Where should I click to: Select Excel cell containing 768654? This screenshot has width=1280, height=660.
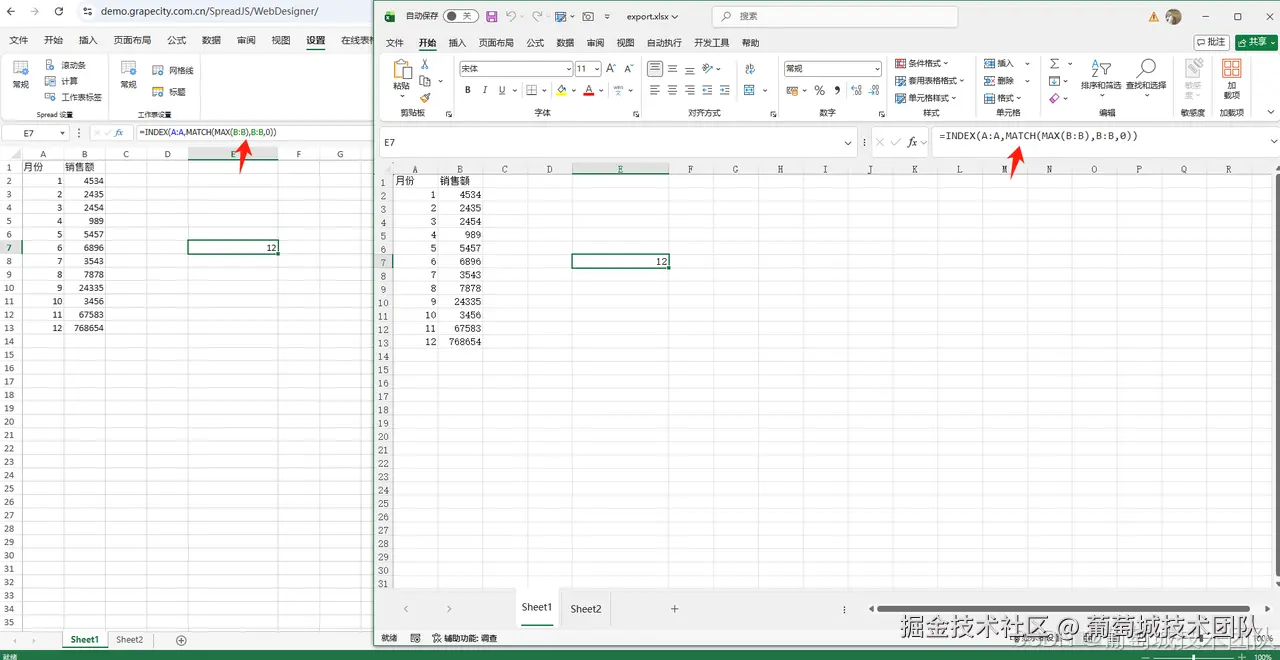point(460,342)
